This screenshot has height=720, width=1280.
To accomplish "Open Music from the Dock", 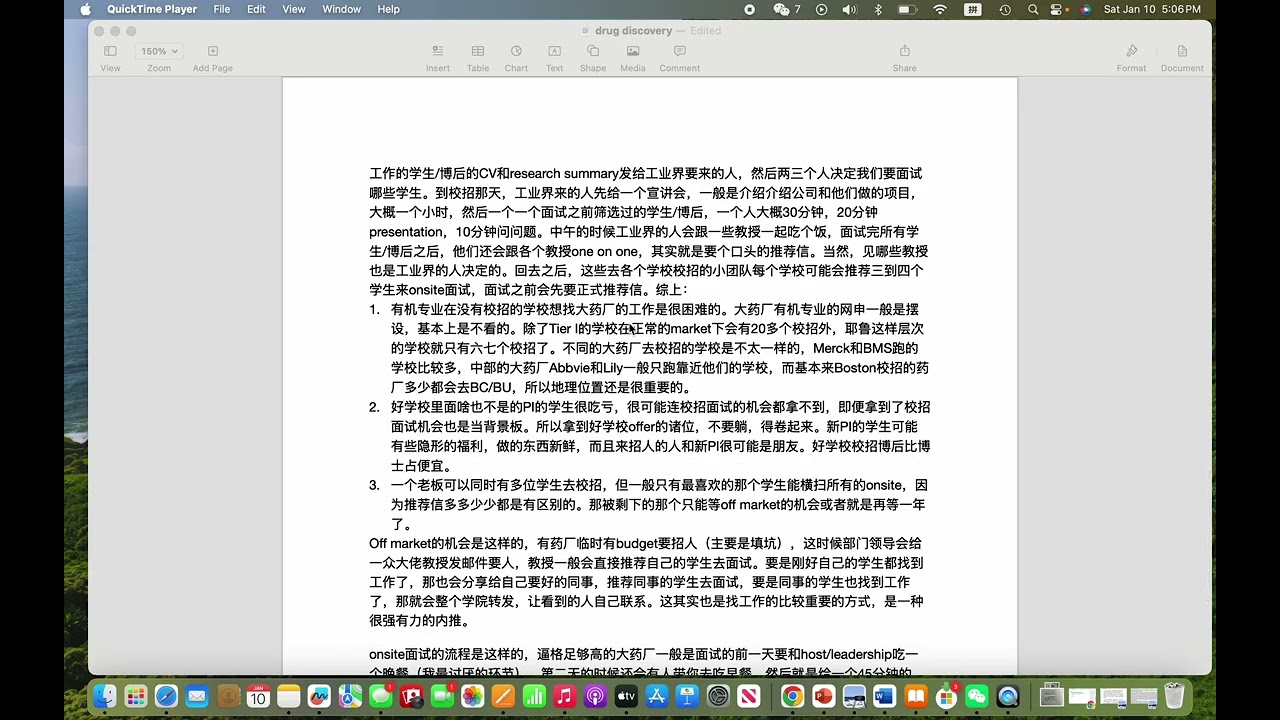I will 564,696.
